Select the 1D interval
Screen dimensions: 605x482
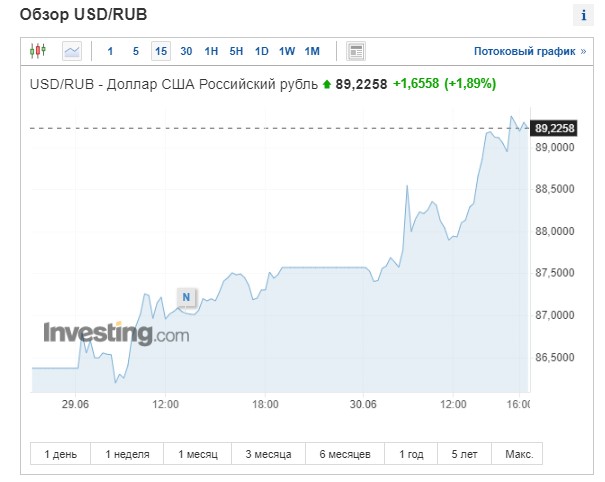point(261,51)
